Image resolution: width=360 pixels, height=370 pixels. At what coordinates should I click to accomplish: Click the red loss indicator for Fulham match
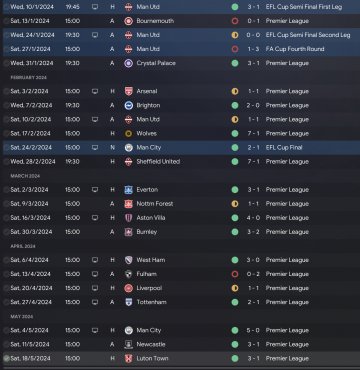point(235,274)
